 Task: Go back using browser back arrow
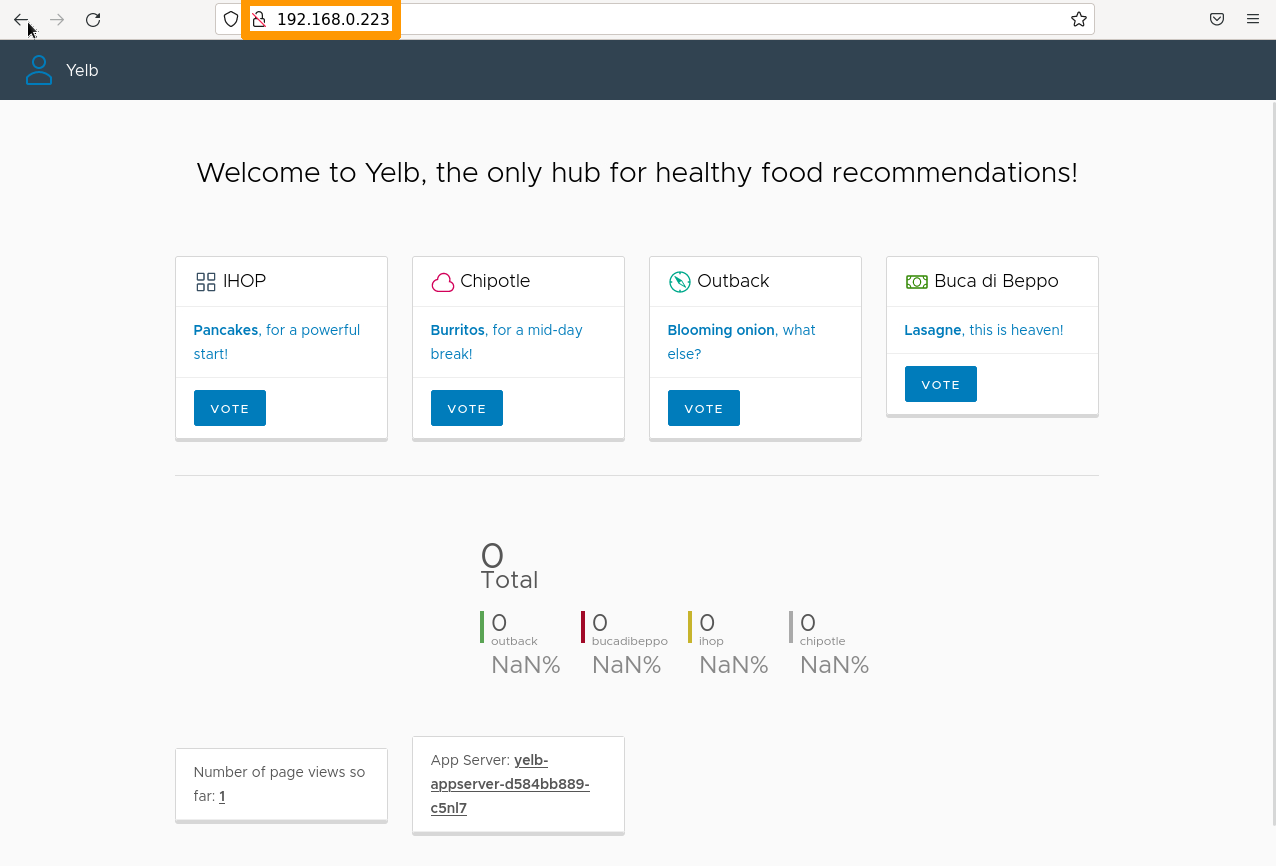click(x=21, y=20)
